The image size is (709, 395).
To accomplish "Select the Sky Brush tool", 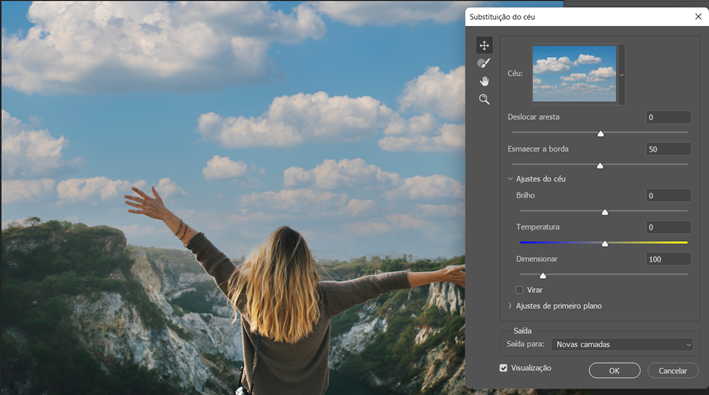I will click(x=484, y=63).
